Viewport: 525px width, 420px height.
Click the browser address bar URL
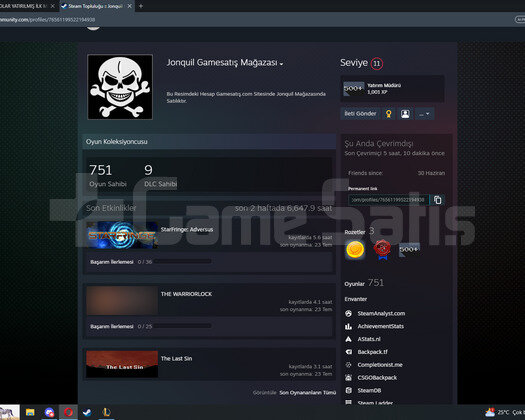pyautogui.click(x=48, y=20)
